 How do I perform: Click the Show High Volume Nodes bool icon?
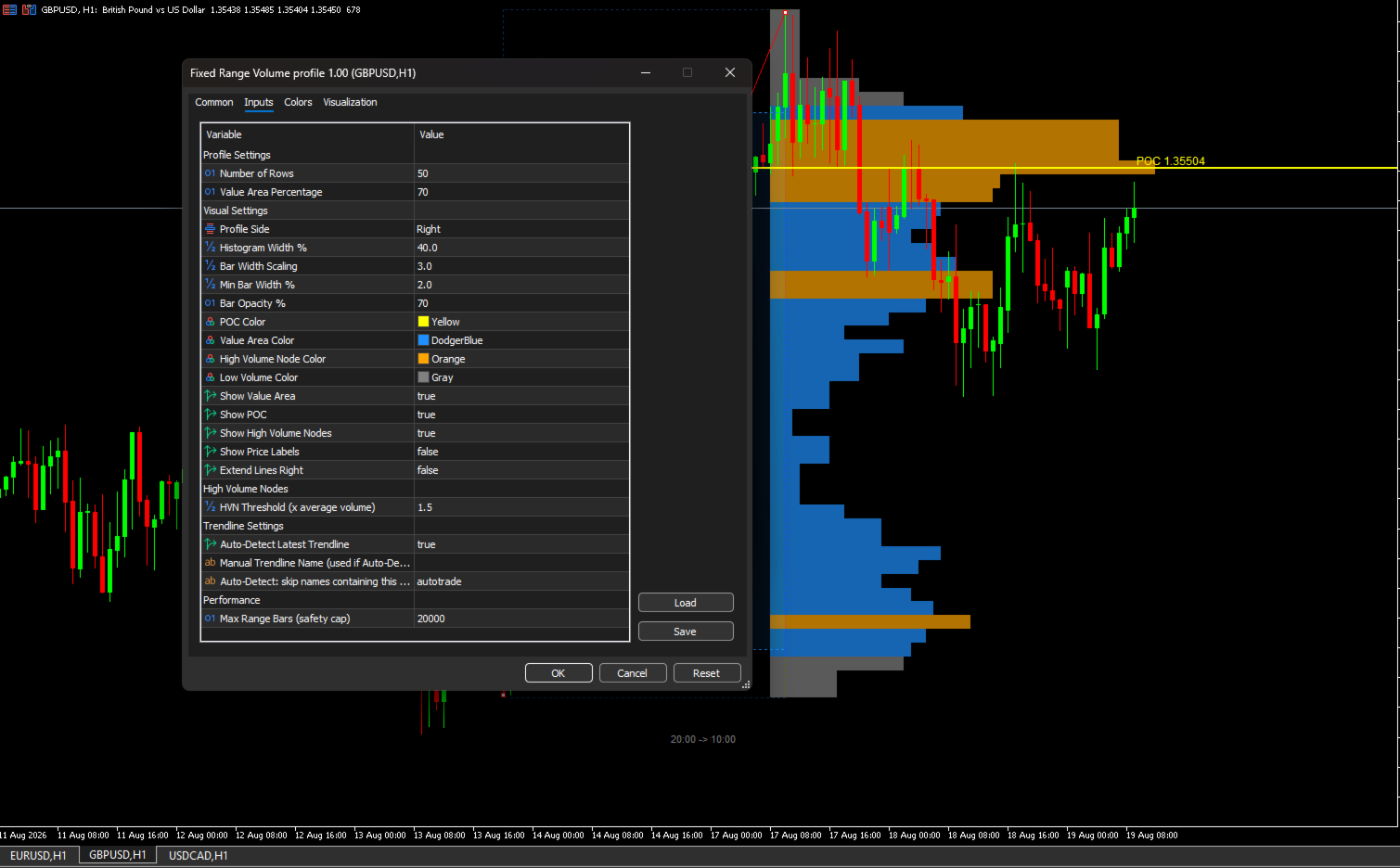(210, 433)
